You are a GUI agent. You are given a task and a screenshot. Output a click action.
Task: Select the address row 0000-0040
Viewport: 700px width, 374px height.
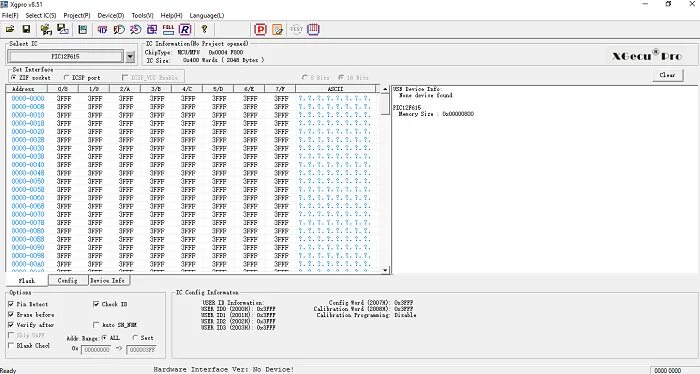[x=28, y=165]
